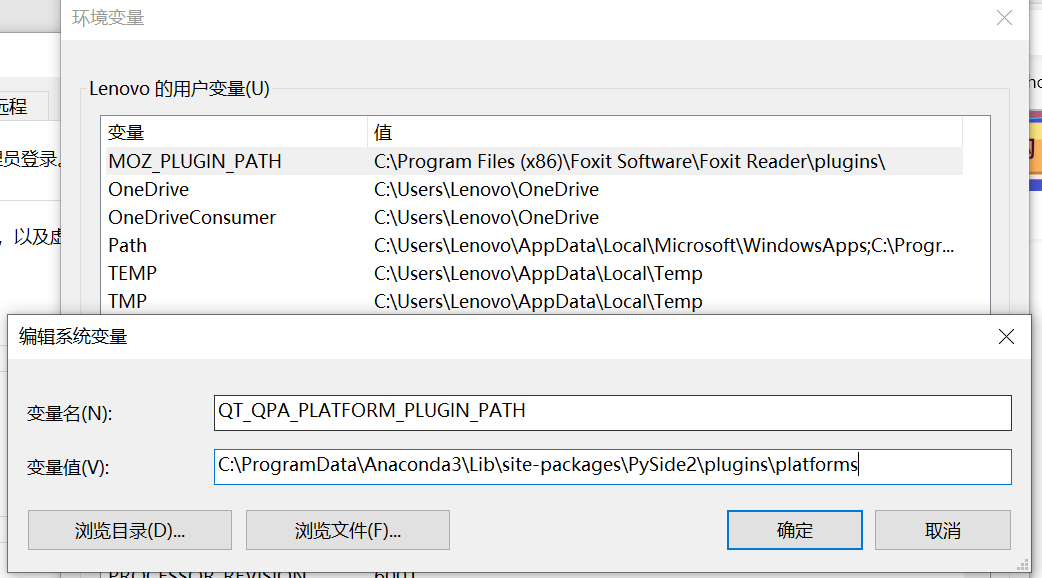
Task: Click the 值 column header to sort
Action: 383,132
